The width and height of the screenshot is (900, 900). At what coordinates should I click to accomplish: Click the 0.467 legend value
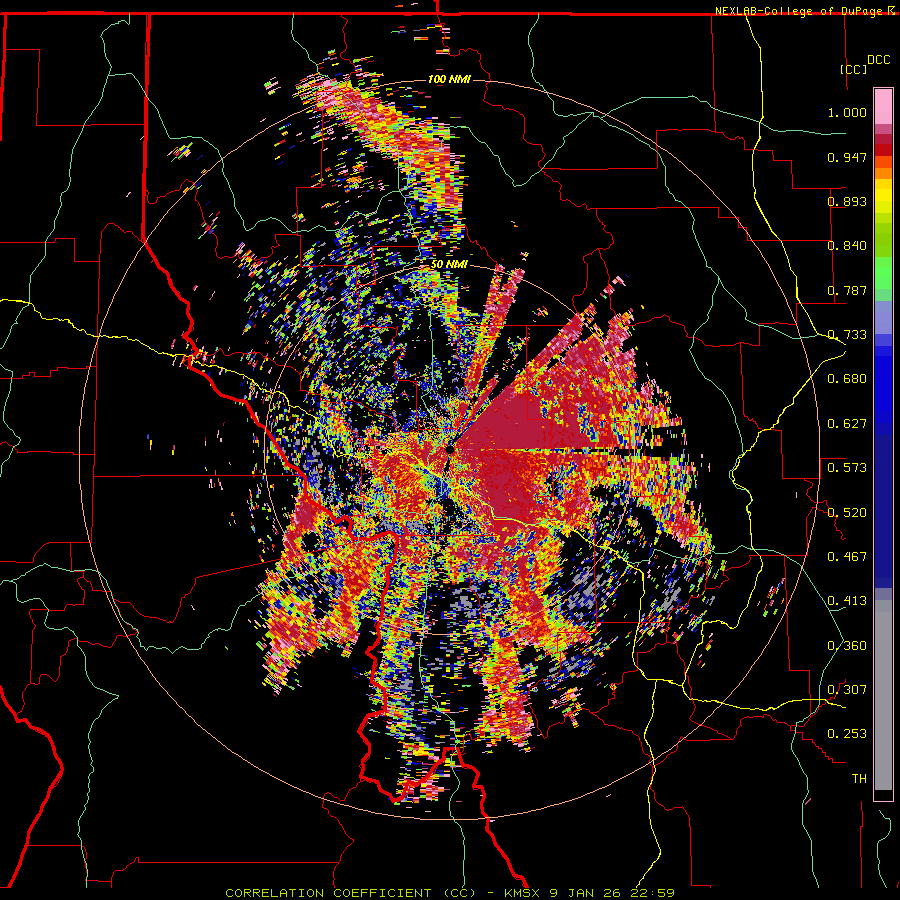point(847,556)
